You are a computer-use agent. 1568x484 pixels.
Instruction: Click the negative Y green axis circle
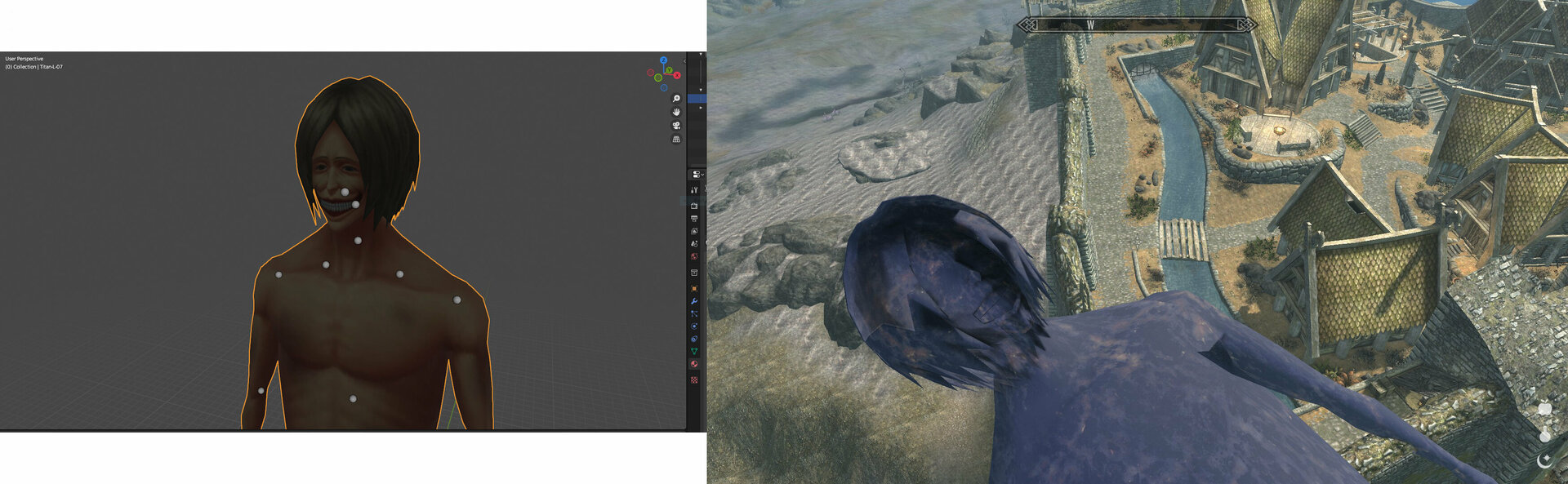click(x=658, y=78)
